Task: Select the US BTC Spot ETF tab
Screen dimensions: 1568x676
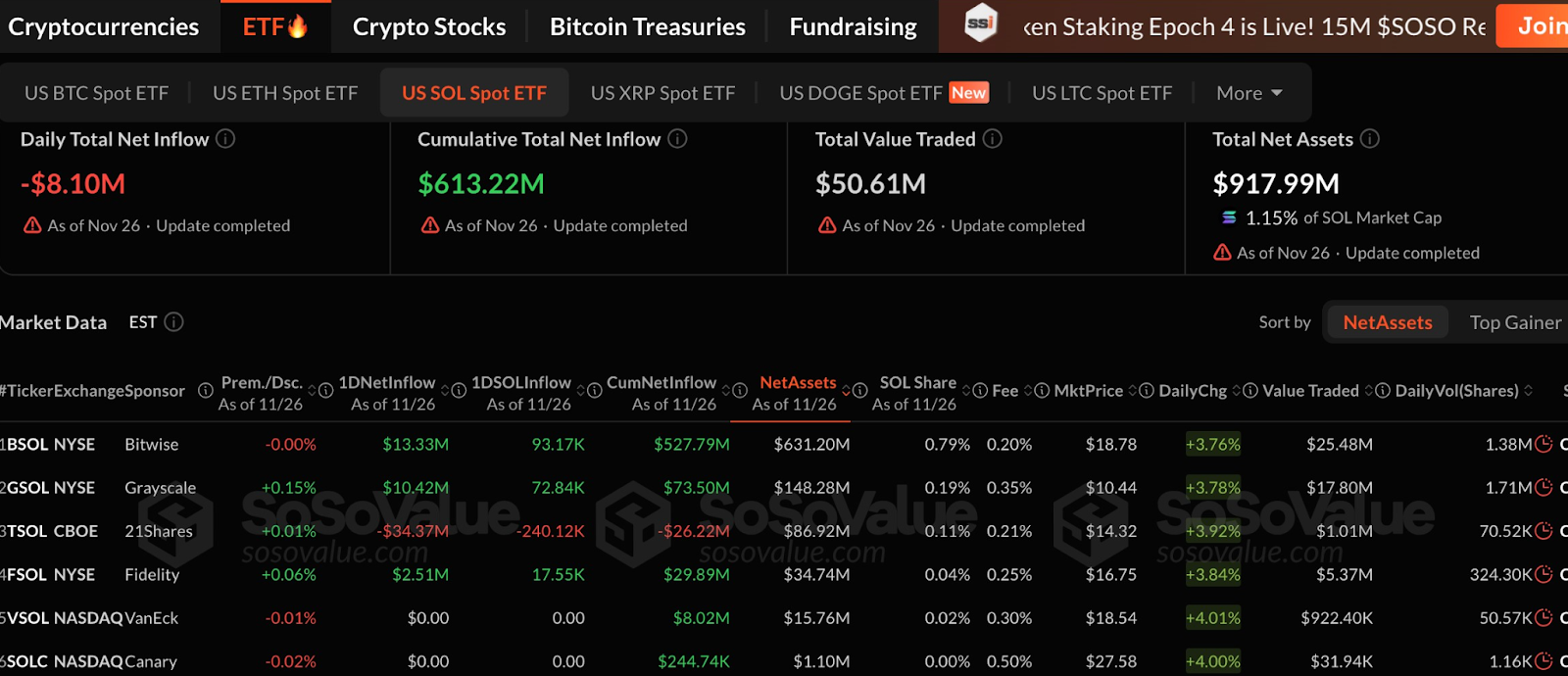Action: click(x=96, y=93)
